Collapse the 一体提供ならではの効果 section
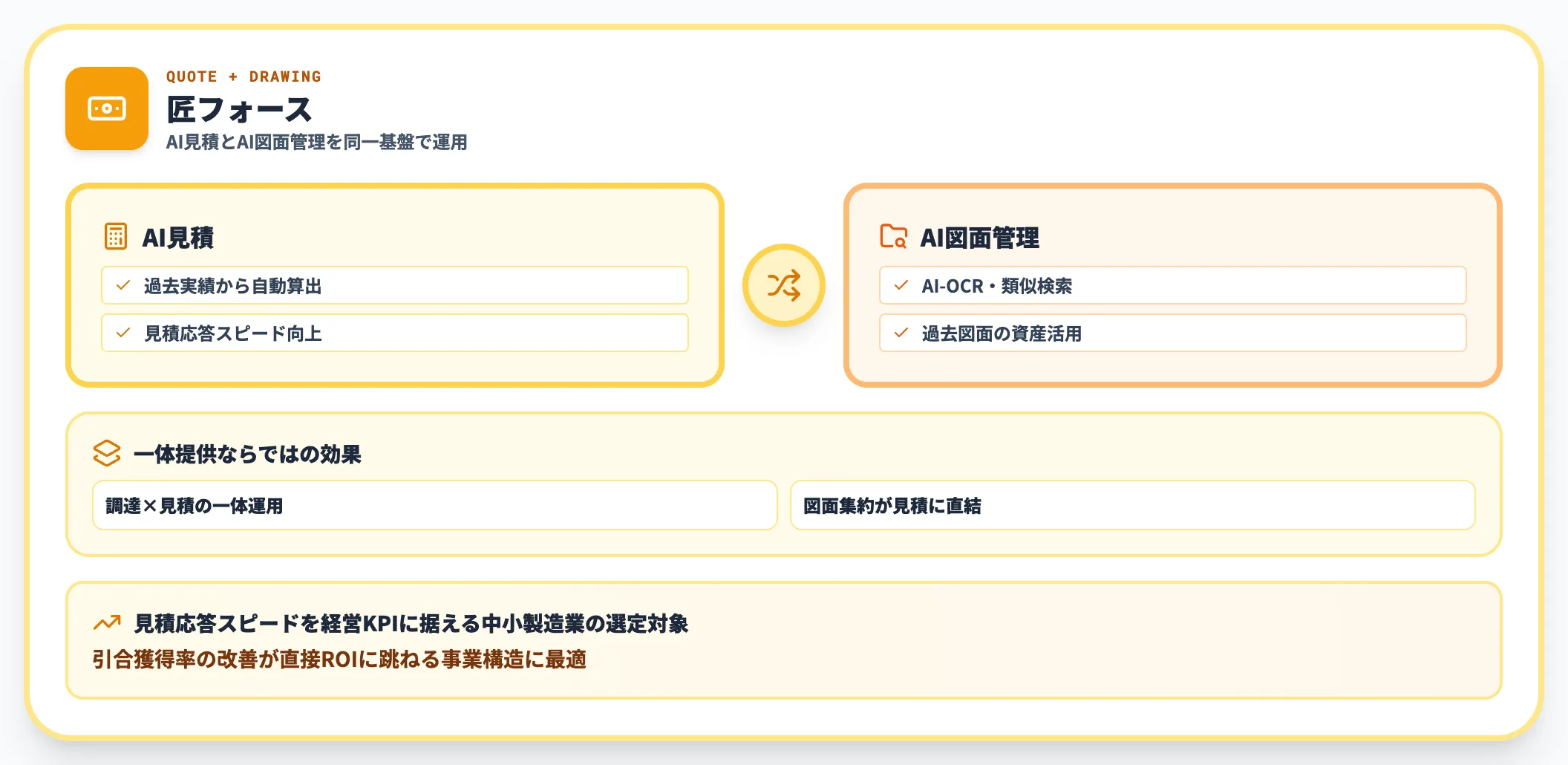This screenshot has width=1568, height=765. [x=250, y=455]
